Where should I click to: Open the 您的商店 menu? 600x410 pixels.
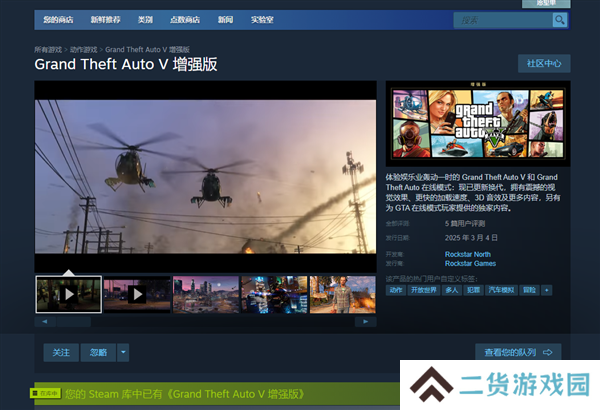[x=58, y=20]
